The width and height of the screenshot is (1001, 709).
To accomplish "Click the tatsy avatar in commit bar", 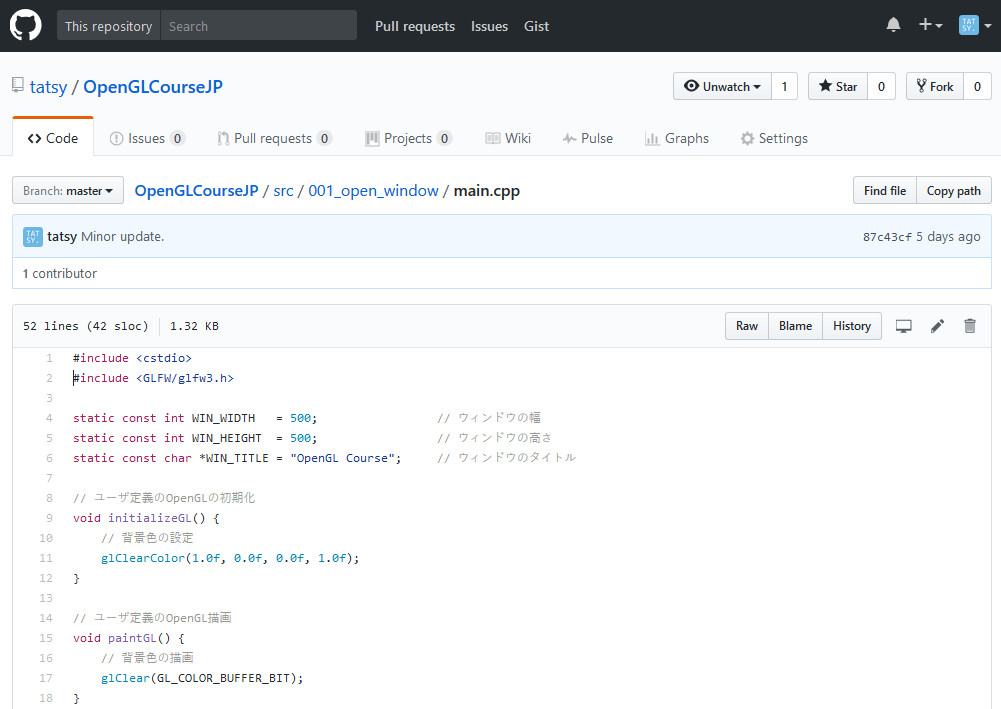I will click(x=33, y=237).
